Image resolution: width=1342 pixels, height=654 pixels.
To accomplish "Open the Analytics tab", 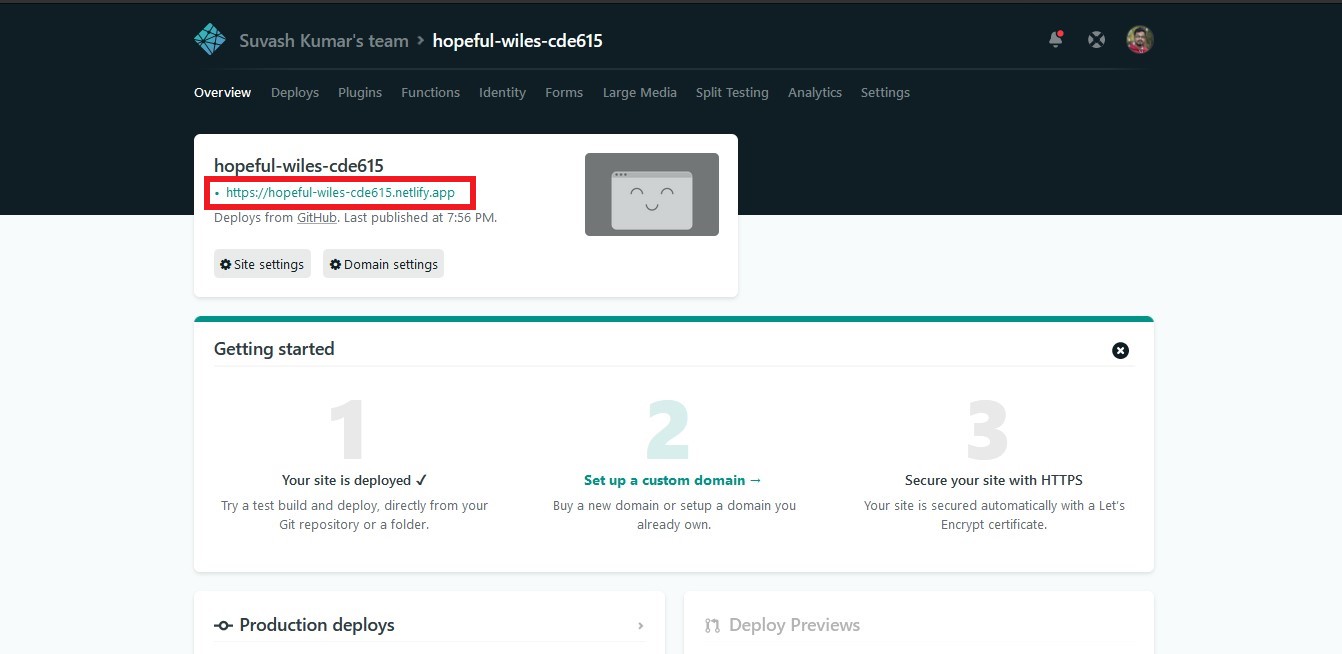I will coord(815,92).
